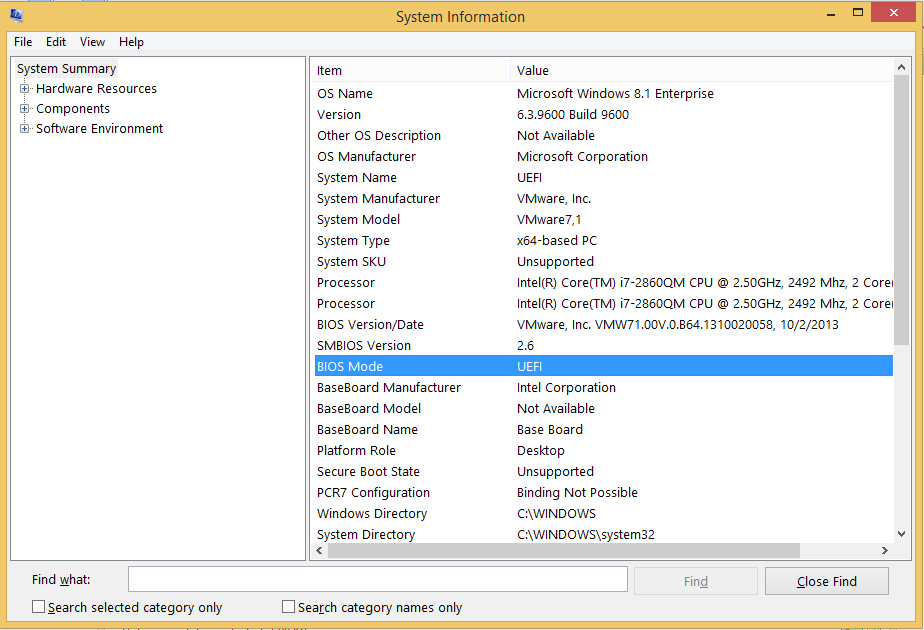Select the System Directory row
This screenshot has width=924, height=630.
point(604,535)
